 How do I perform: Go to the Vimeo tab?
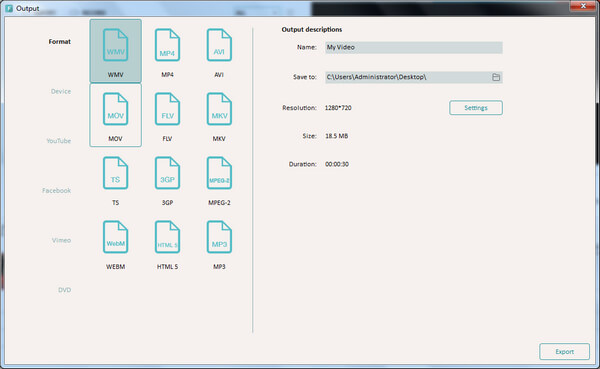coord(61,240)
